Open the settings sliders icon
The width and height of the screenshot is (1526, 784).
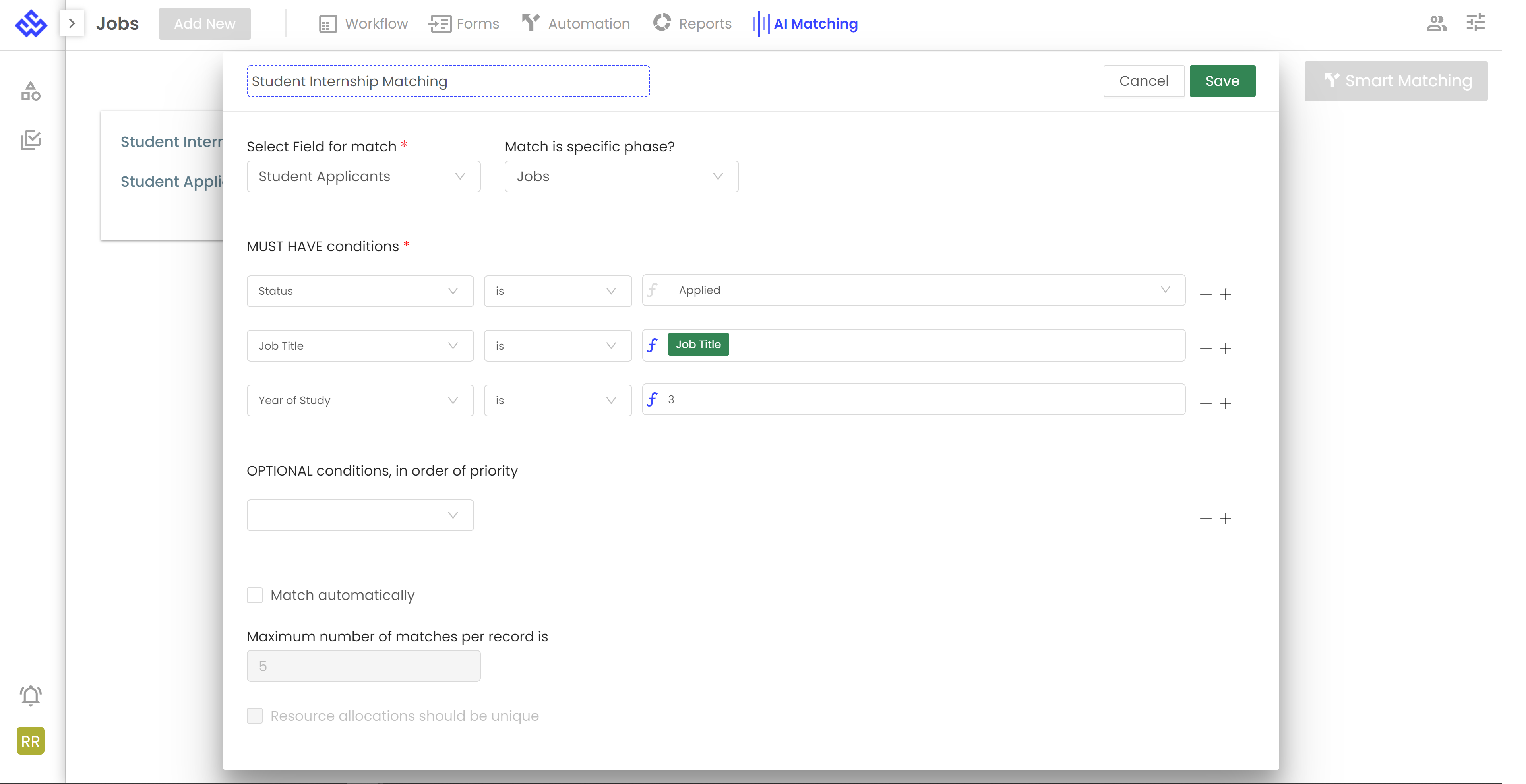[1475, 23]
